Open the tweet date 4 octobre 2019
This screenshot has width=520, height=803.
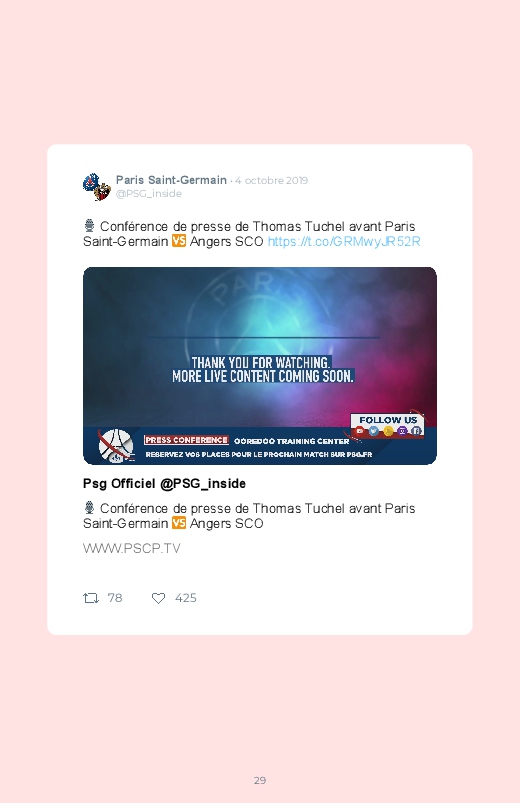272,180
